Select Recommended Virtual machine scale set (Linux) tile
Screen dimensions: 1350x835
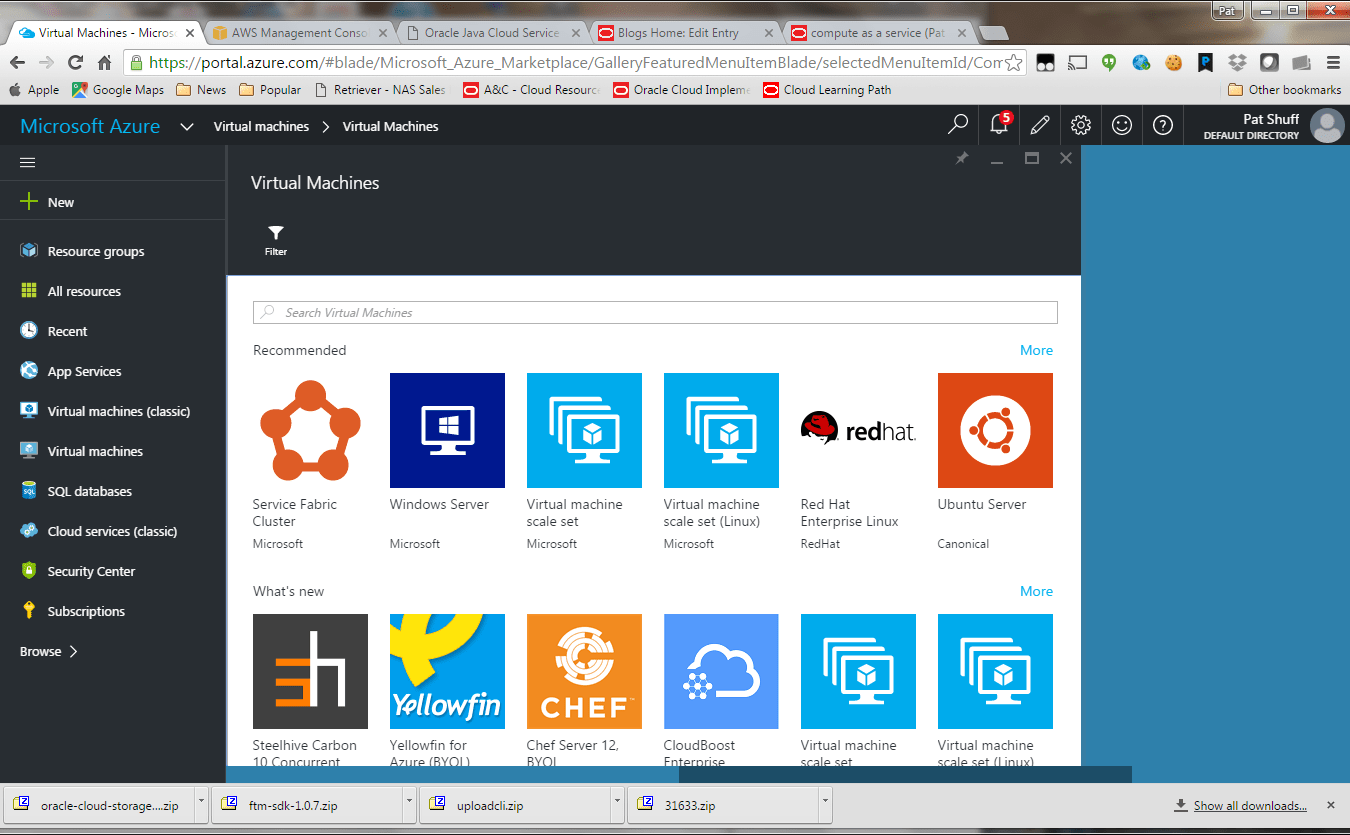721,462
